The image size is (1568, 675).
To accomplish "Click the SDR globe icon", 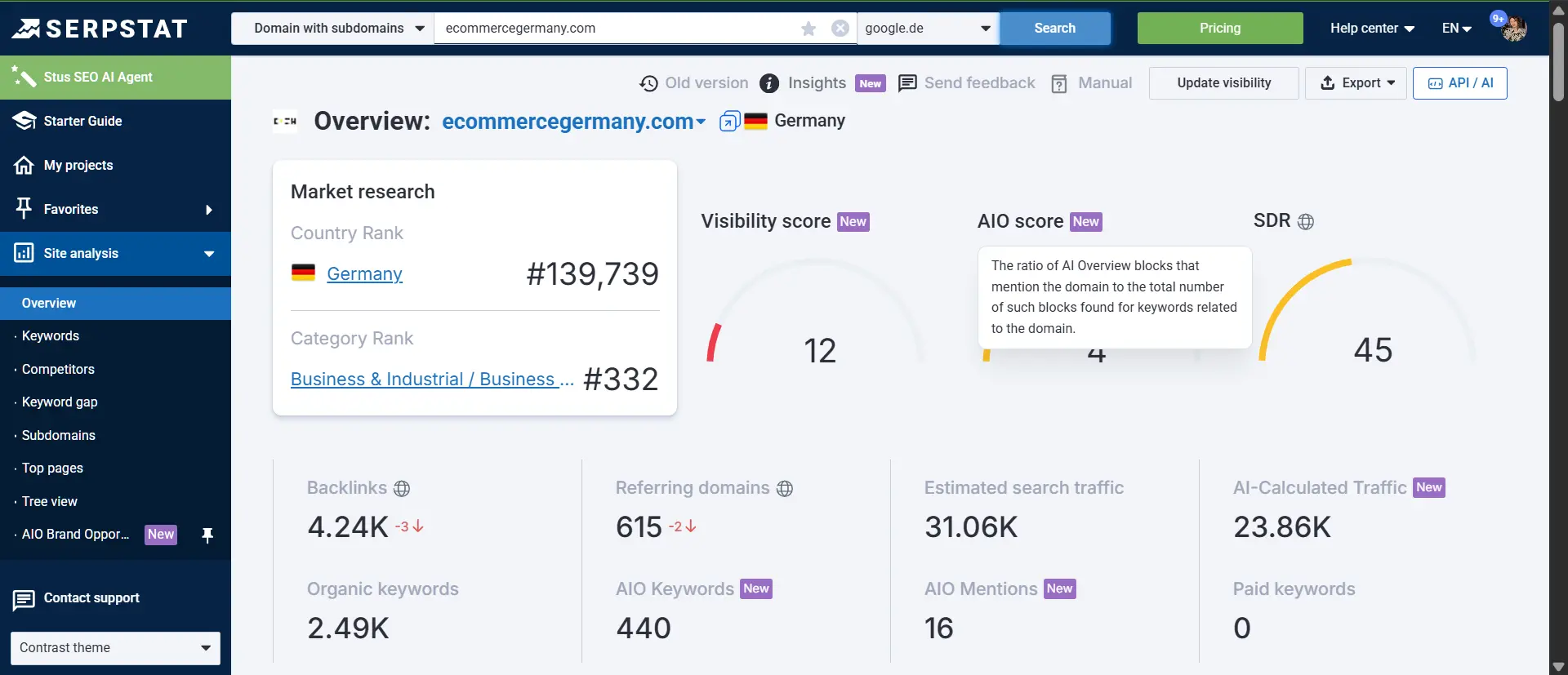I will (1306, 222).
